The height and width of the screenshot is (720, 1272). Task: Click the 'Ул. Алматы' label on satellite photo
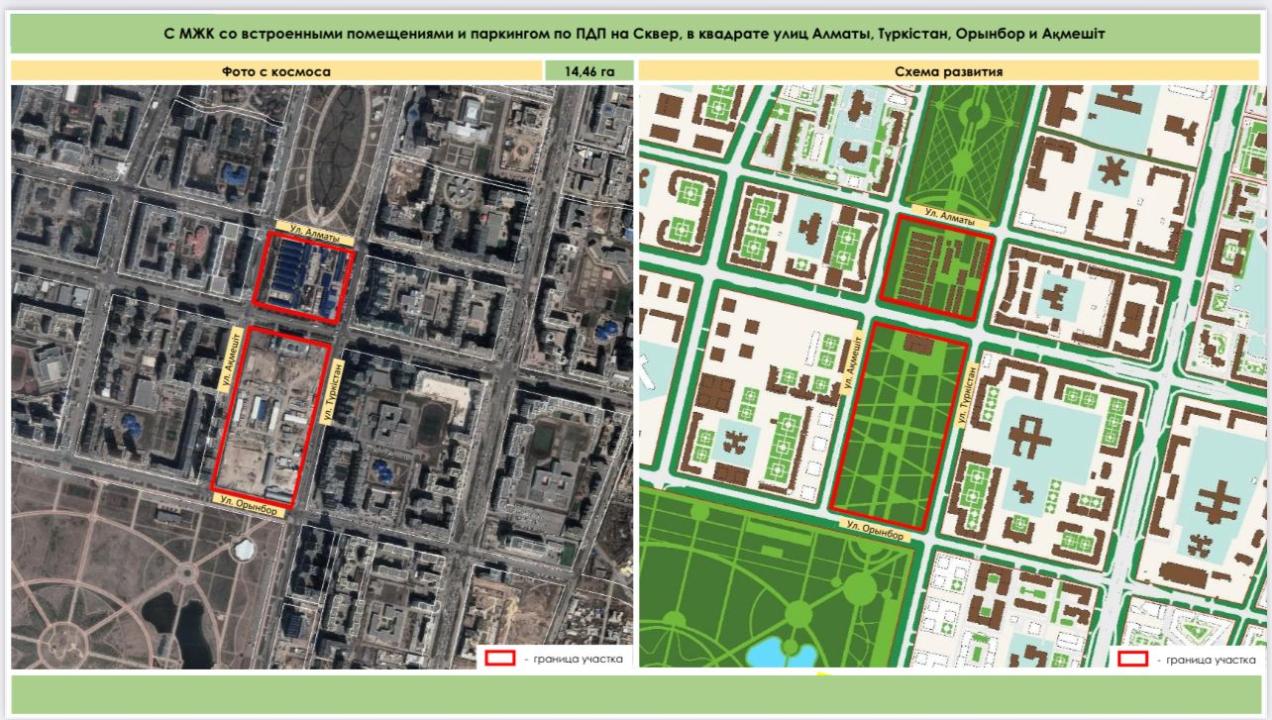[316, 233]
